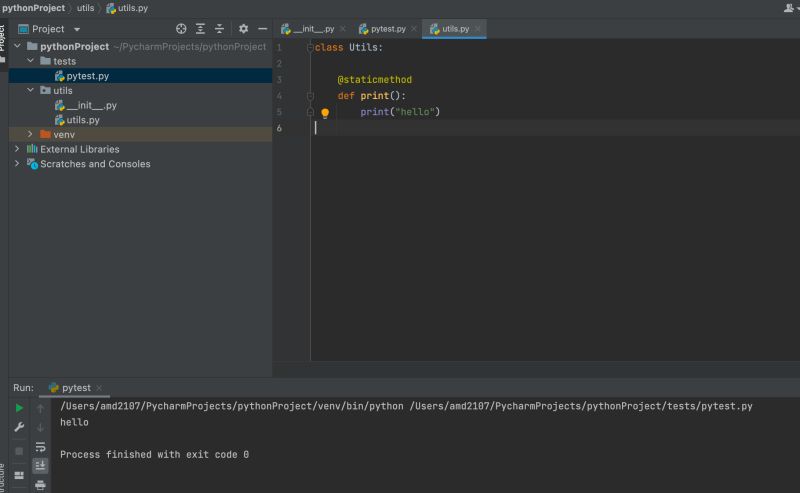Click the class name Utils in the editor
The image size is (800, 493).
(x=363, y=47)
